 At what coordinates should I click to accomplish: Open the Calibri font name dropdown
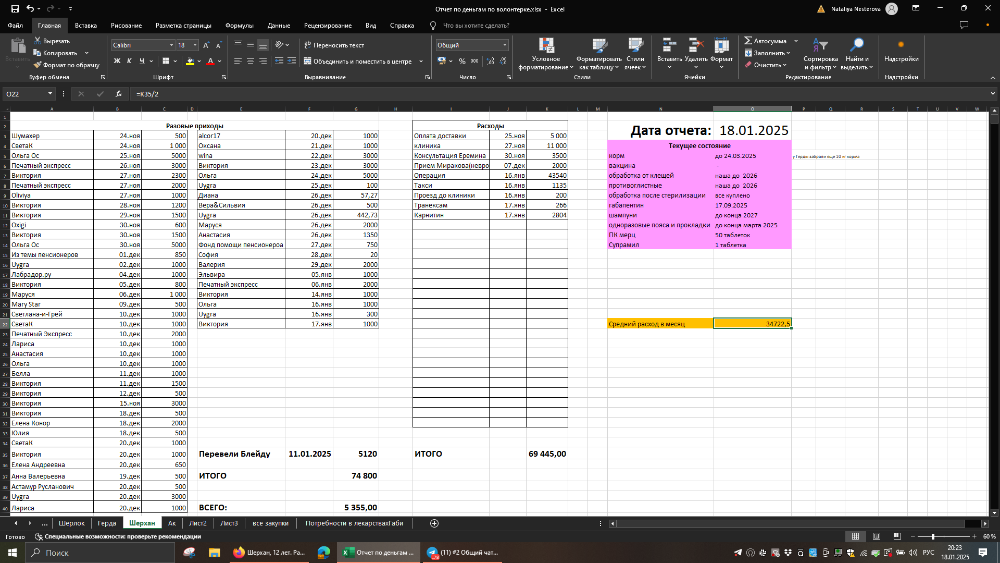(x=170, y=45)
